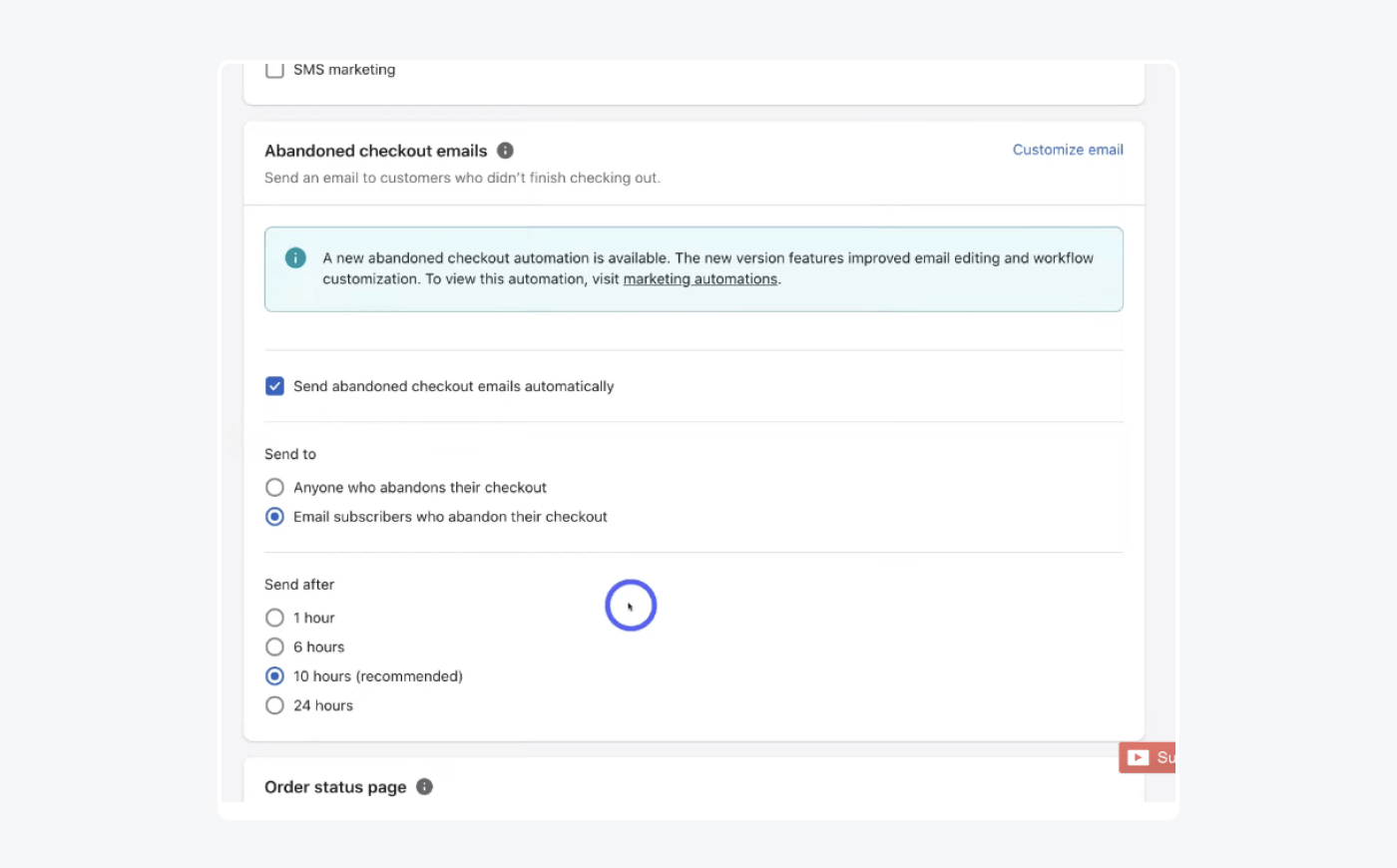Choose the 6 hours send delay
This screenshot has width=1397, height=868.
(274, 647)
